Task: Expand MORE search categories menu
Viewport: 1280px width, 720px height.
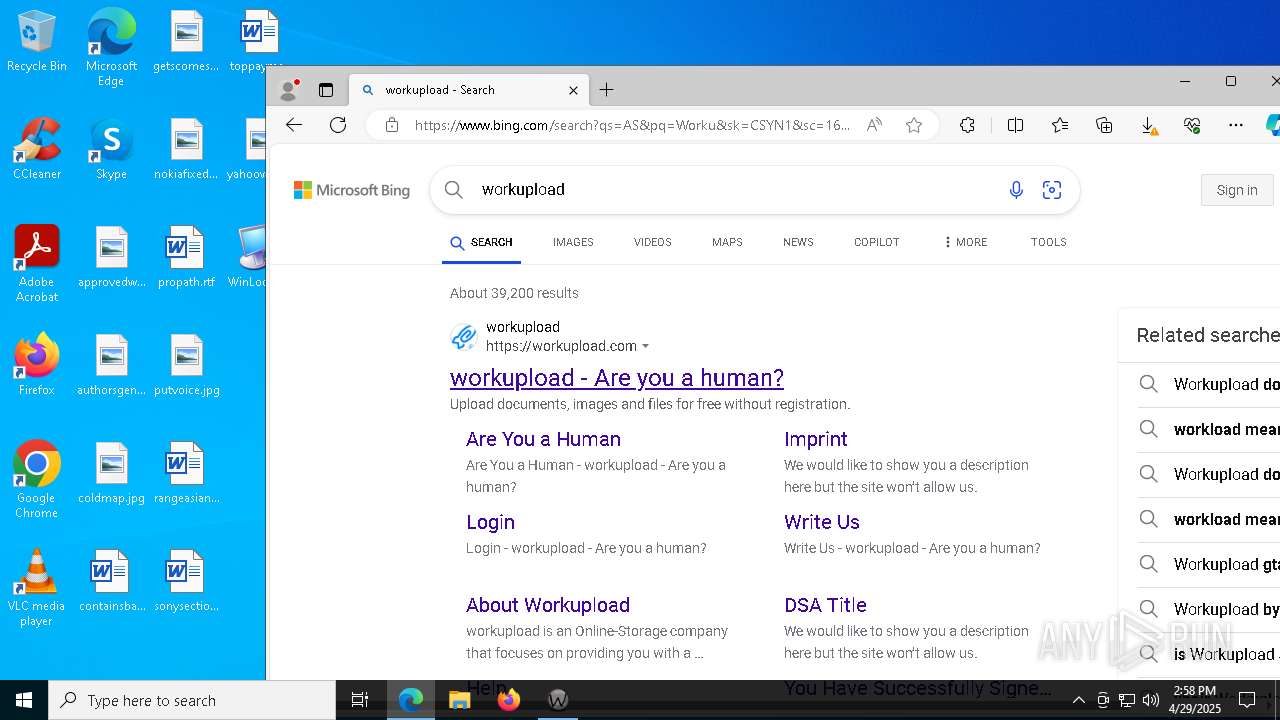Action: coord(965,242)
